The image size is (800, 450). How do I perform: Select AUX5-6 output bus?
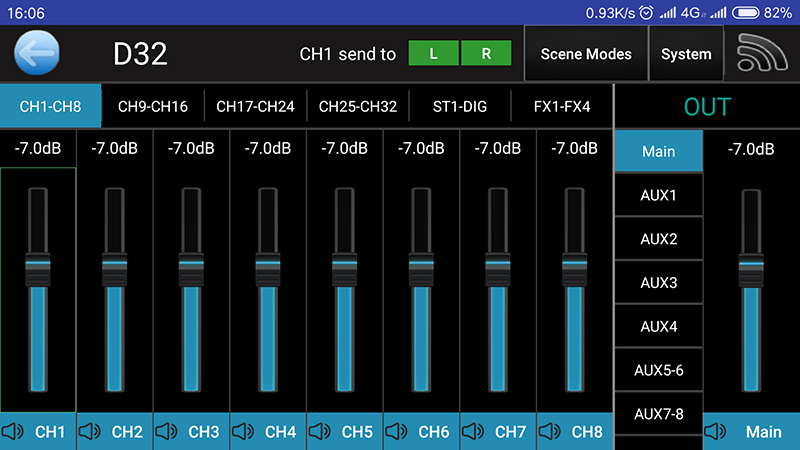click(658, 370)
